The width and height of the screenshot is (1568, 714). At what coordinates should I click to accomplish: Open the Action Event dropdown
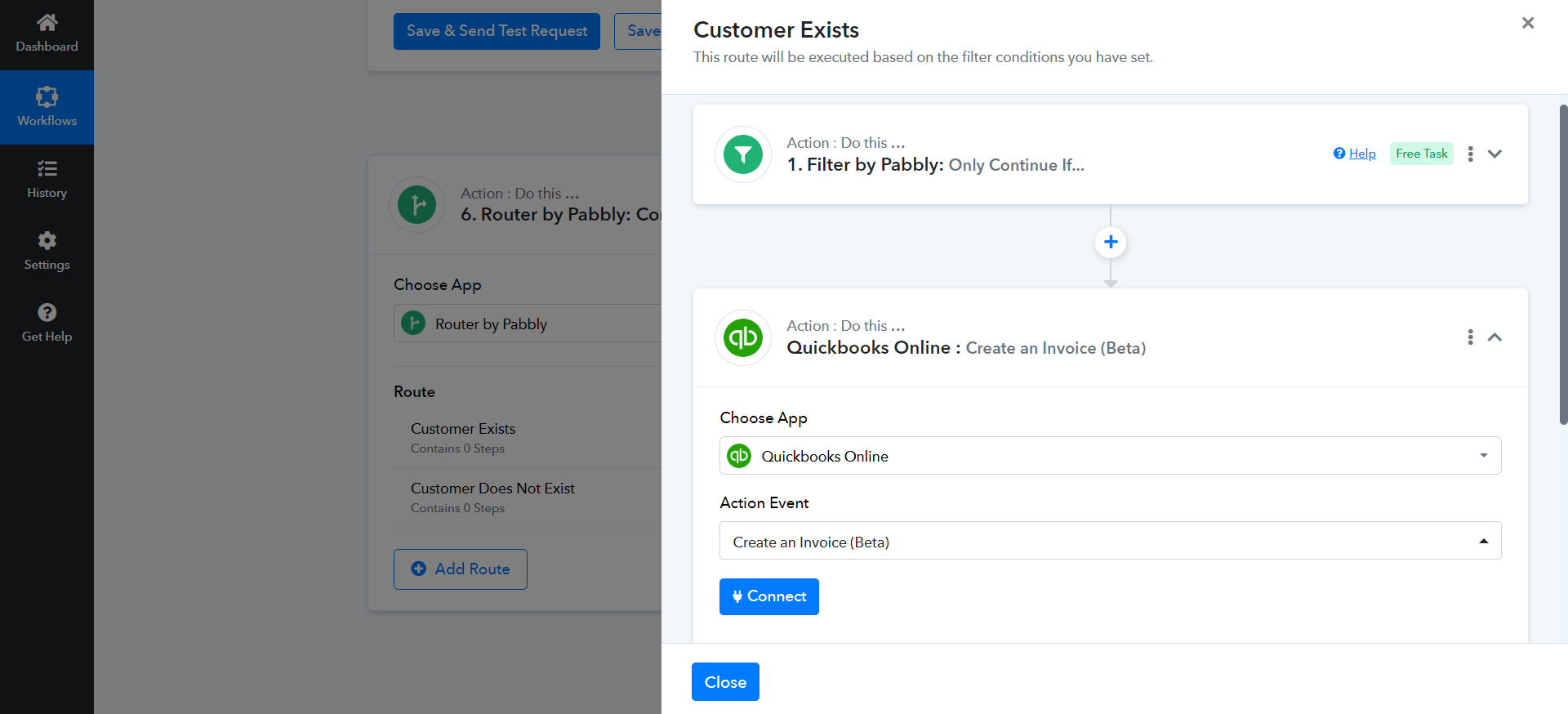click(x=1110, y=541)
